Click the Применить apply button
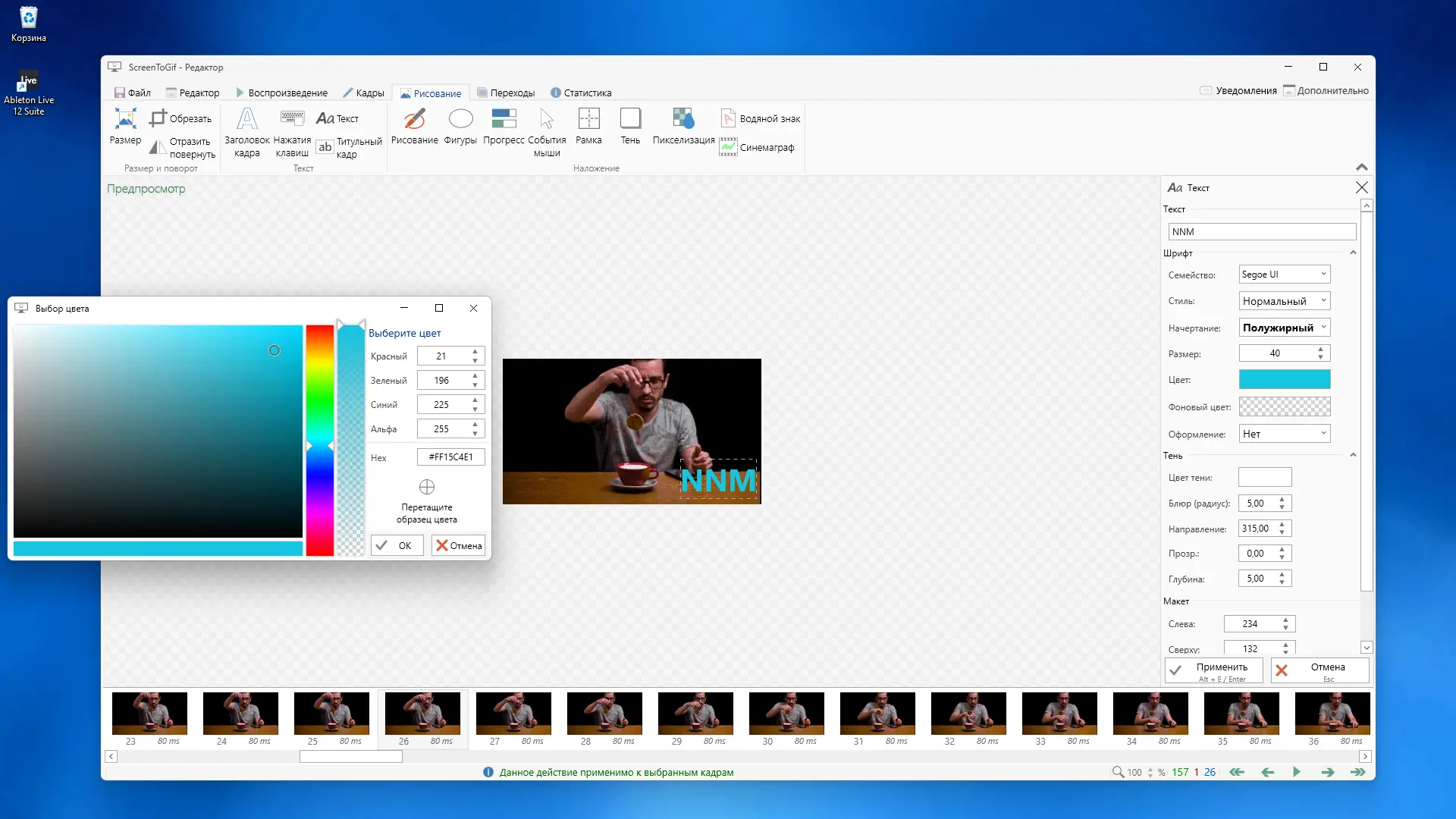Screen dimensions: 1456x819 click(x=1213, y=670)
